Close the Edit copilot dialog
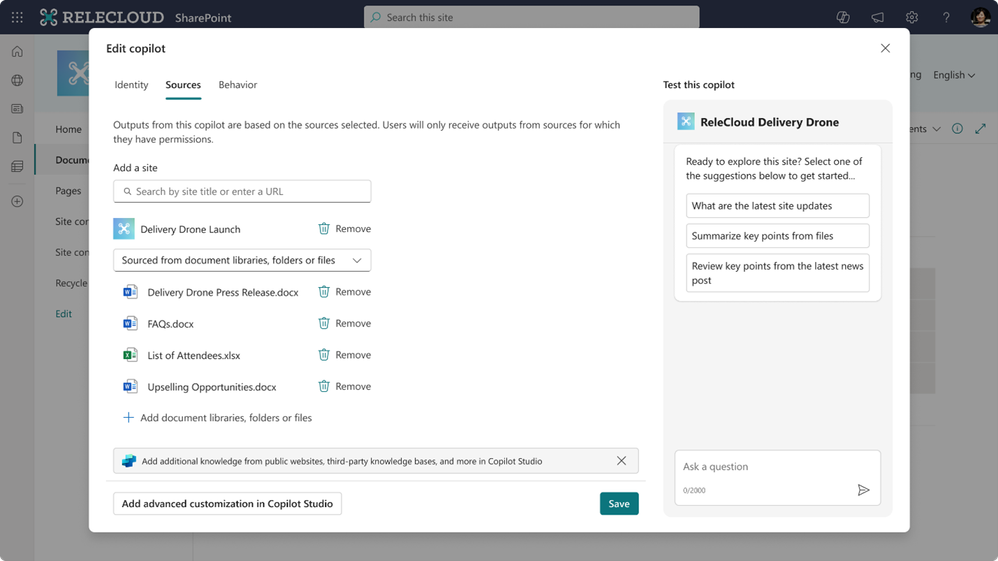The image size is (998, 561). pos(885,48)
